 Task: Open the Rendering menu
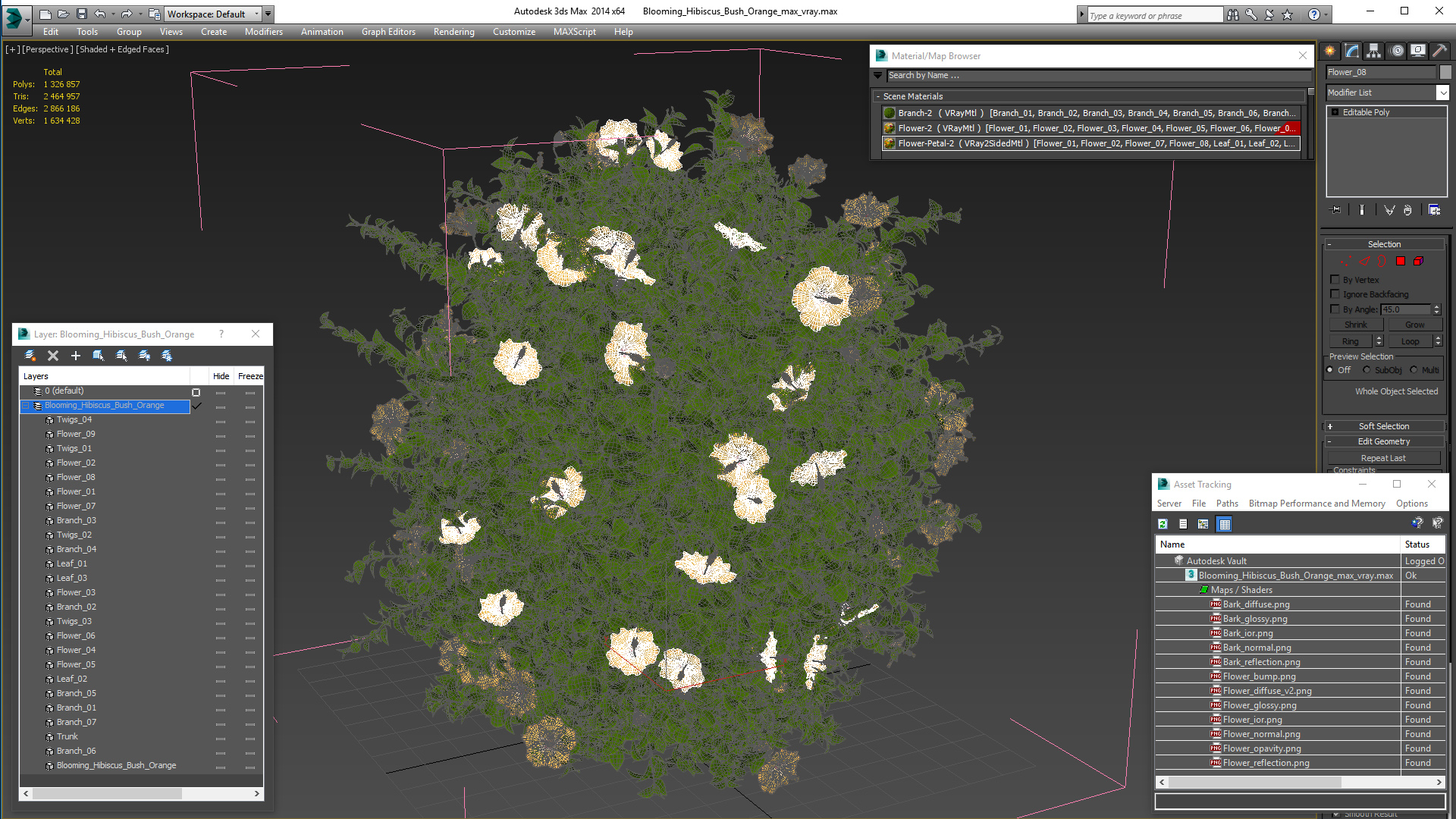click(x=453, y=32)
